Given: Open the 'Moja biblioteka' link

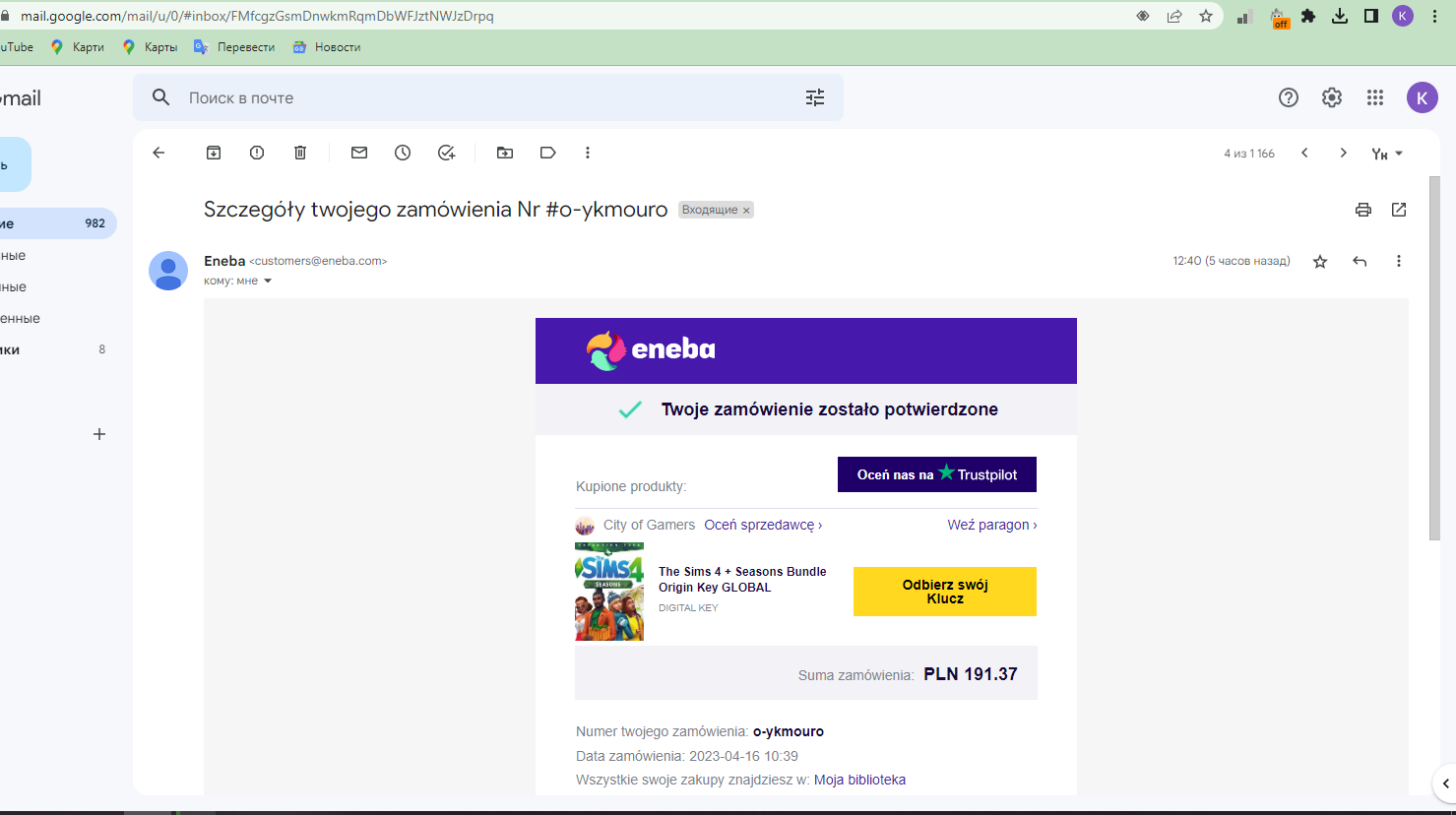Looking at the screenshot, I should pyautogui.click(x=859, y=780).
